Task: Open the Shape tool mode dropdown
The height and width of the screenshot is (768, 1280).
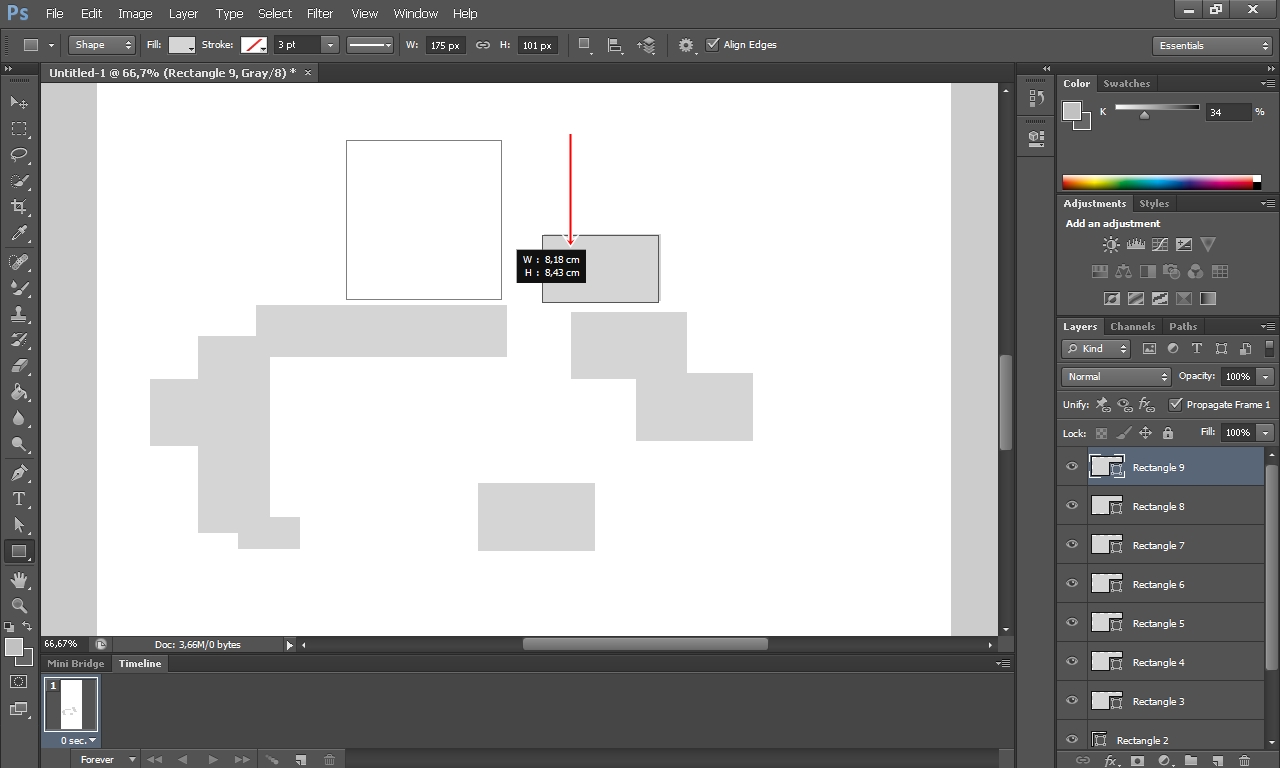Action: pyautogui.click(x=101, y=45)
